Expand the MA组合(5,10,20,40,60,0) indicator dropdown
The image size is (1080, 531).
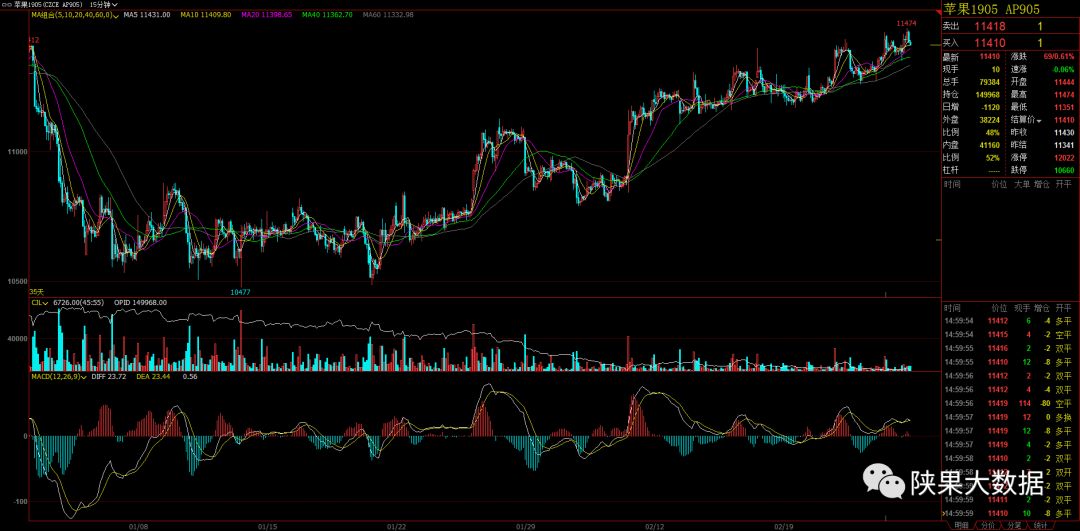coord(74,14)
